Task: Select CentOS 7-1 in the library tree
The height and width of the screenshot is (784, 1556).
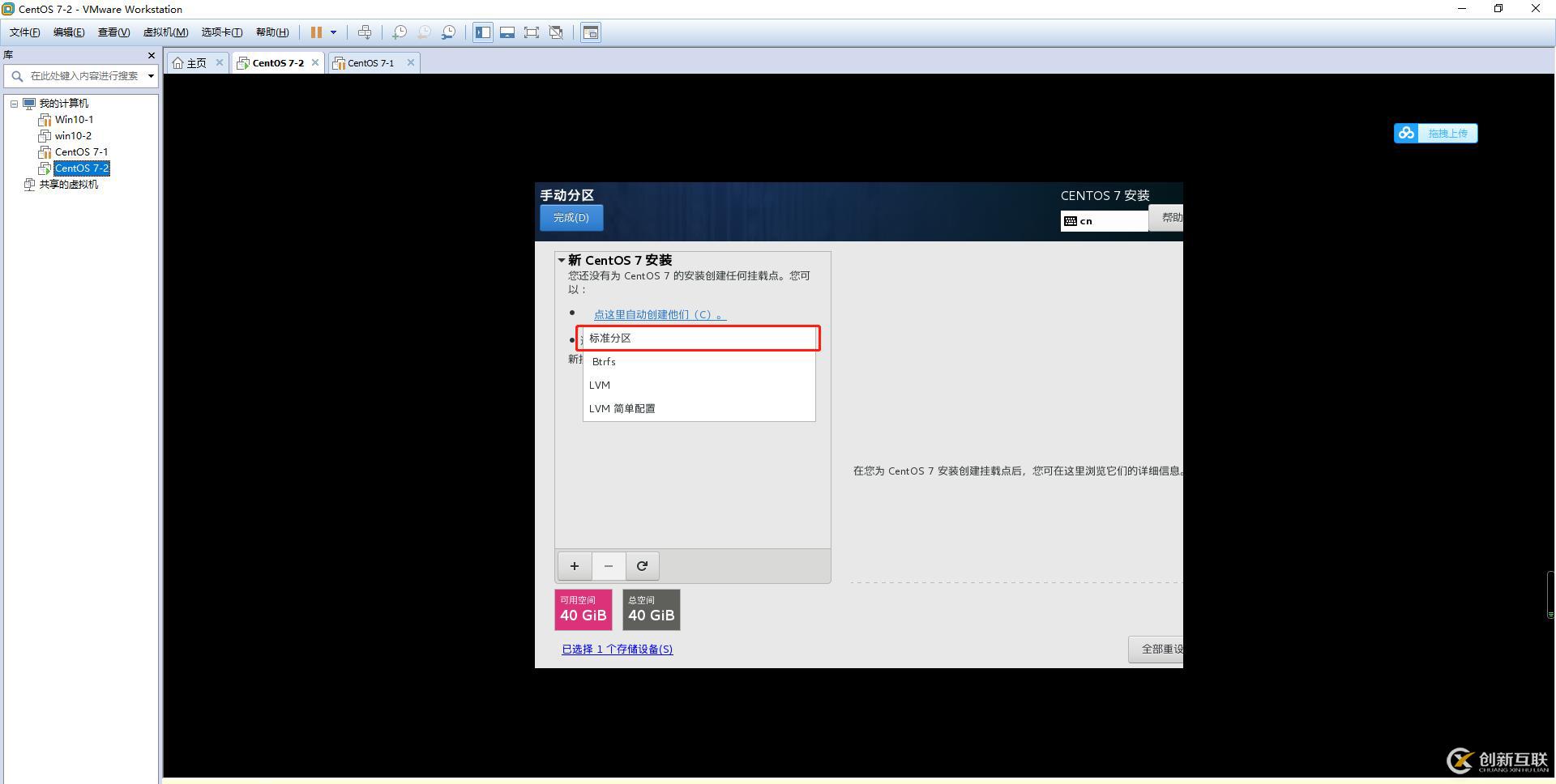Action: [x=81, y=152]
